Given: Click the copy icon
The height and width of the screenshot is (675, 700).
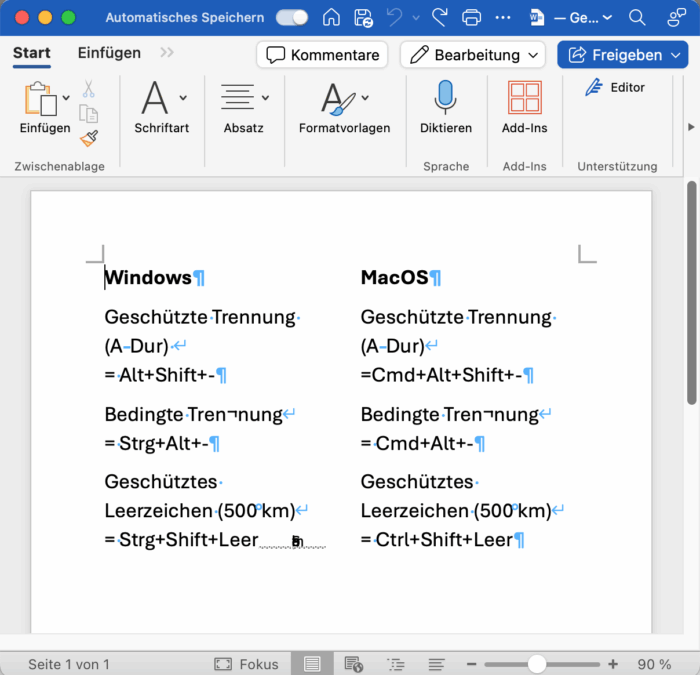Looking at the screenshot, I should (x=88, y=114).
